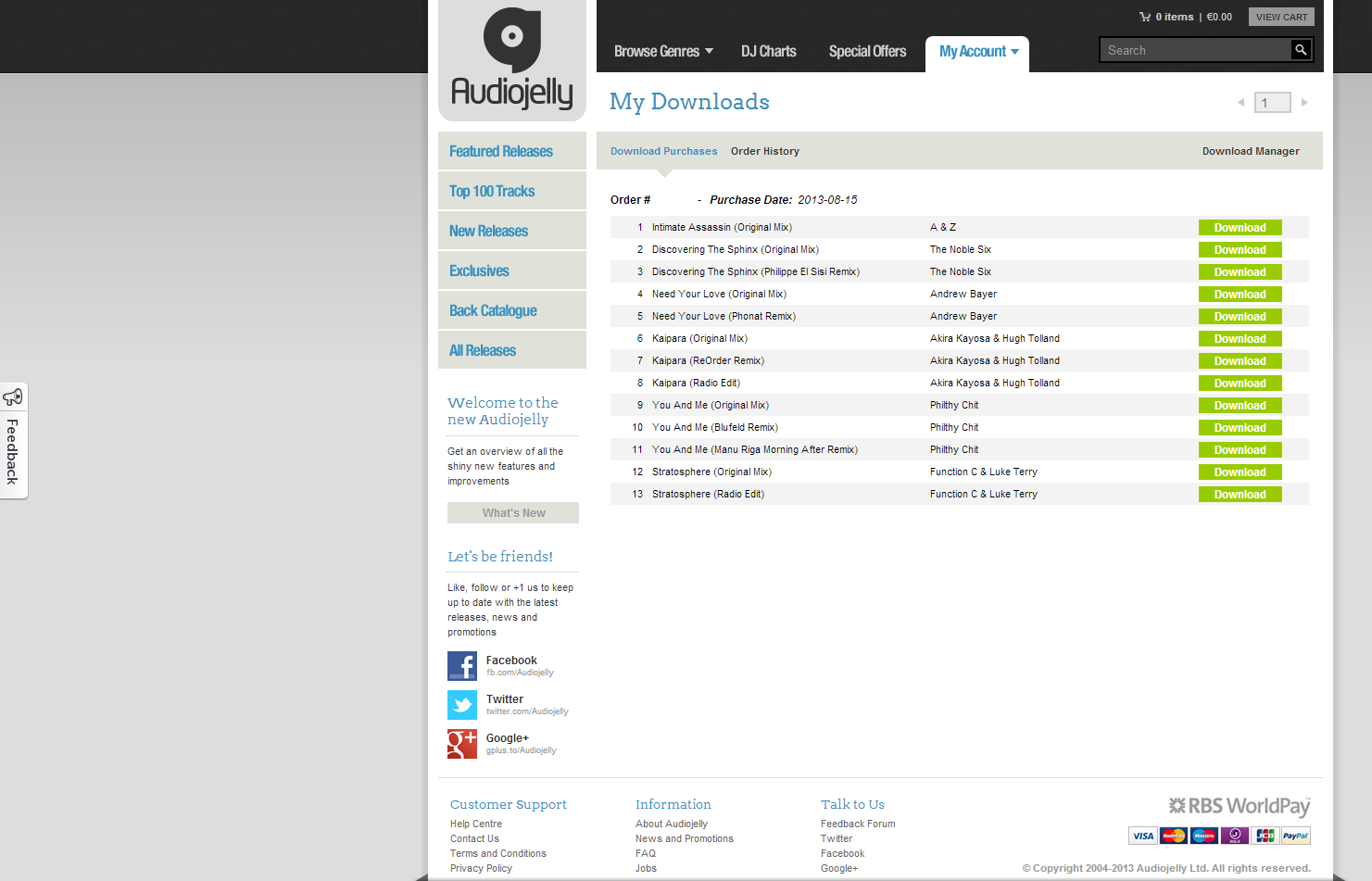The image size is (1372, 881).
Task: Go to previous page arrow
Action: pos(1241,103)
